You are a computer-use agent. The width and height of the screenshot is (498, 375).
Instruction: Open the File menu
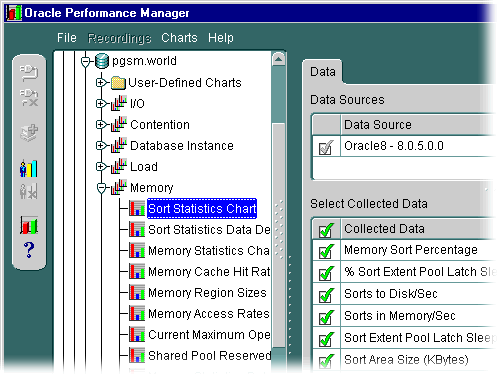click(x=67, y=38)
